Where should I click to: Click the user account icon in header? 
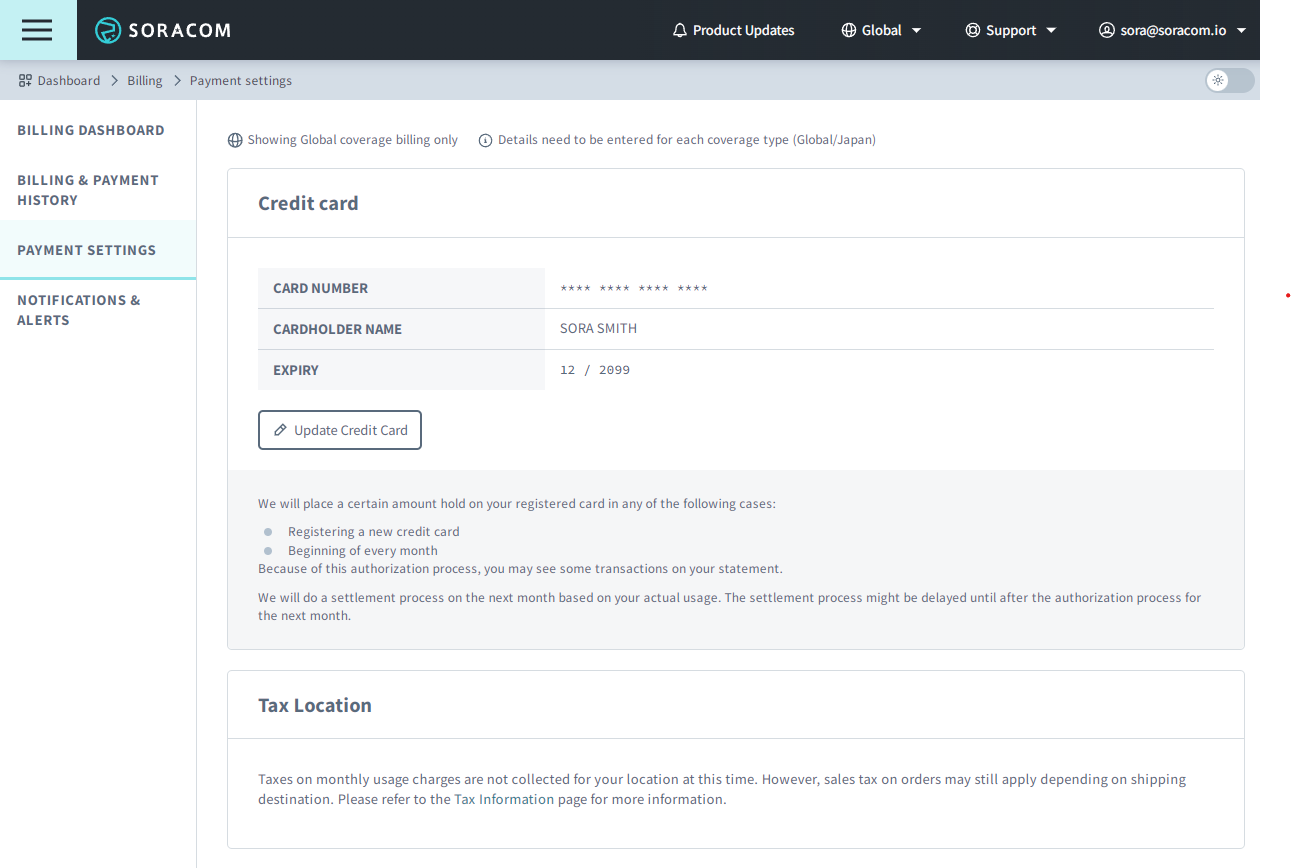(1107, 30)
